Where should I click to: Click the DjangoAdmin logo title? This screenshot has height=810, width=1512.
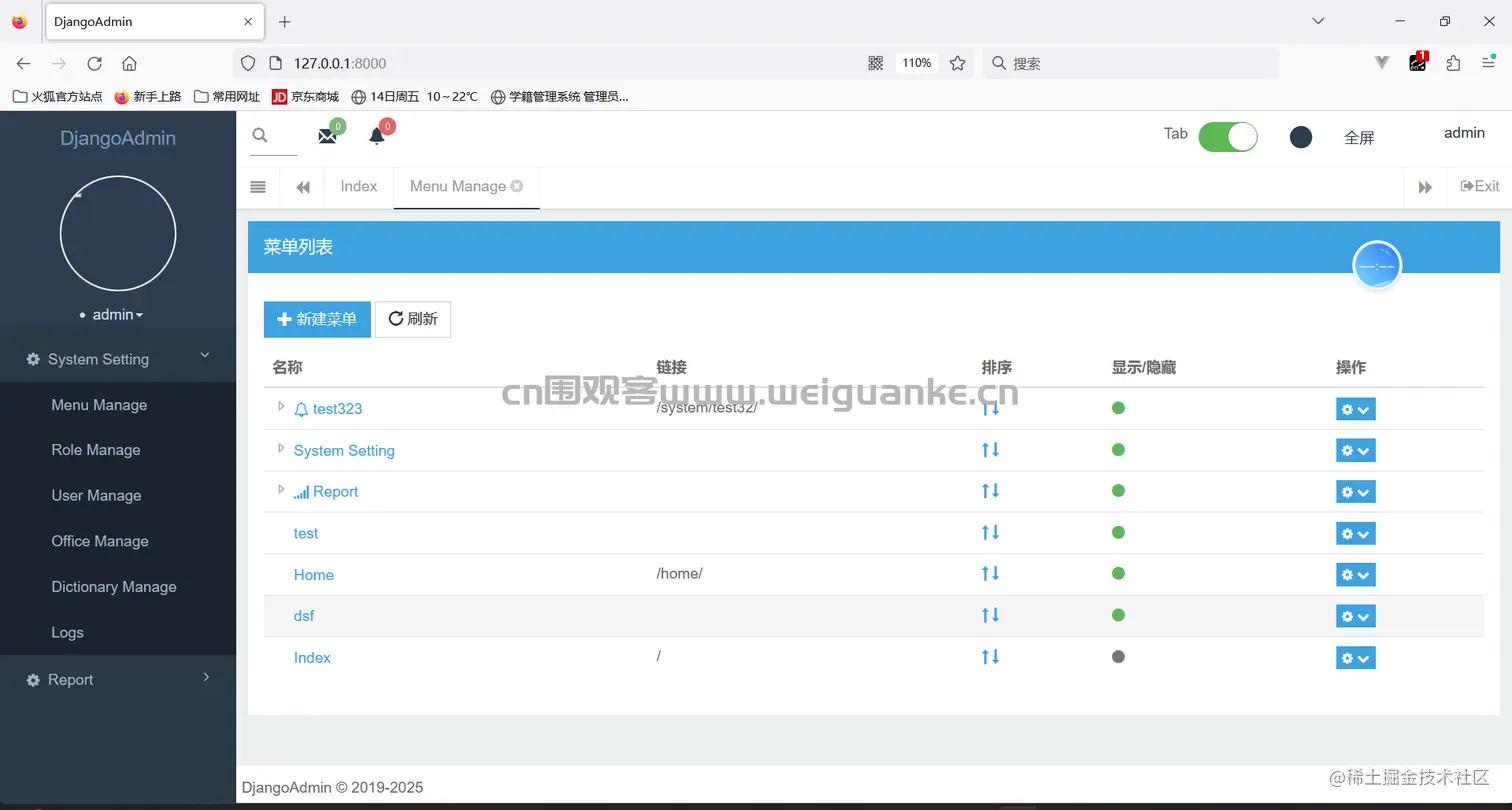[x=118, y=139]
